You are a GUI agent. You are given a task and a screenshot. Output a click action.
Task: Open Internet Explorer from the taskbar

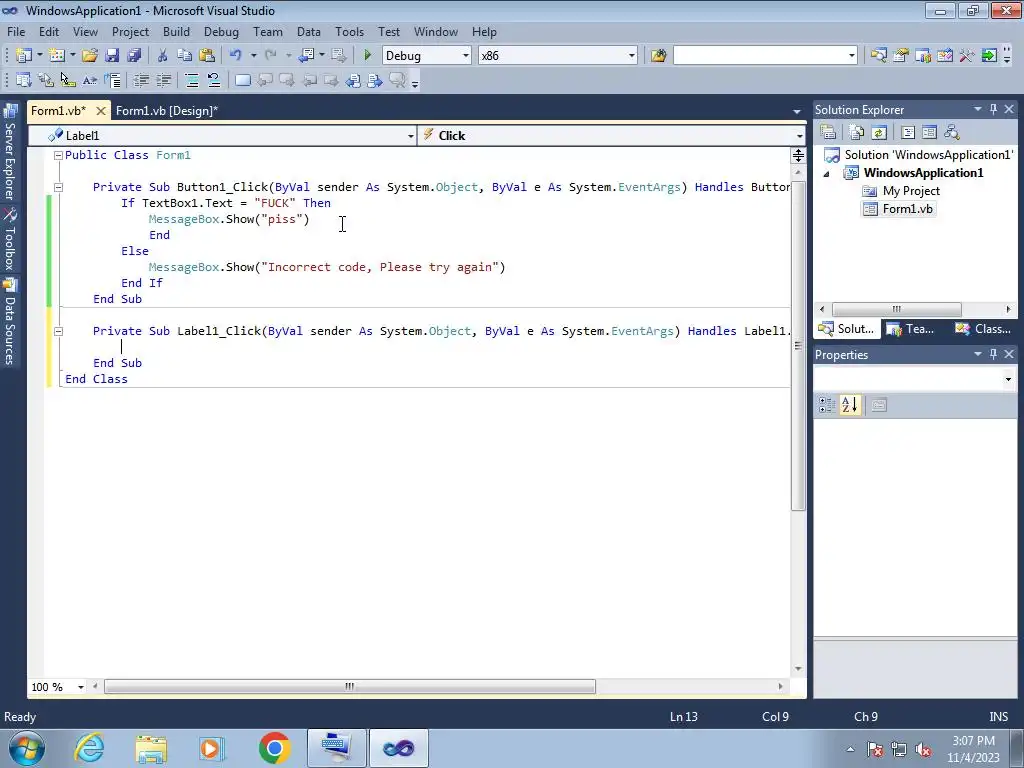coord(89,748)
